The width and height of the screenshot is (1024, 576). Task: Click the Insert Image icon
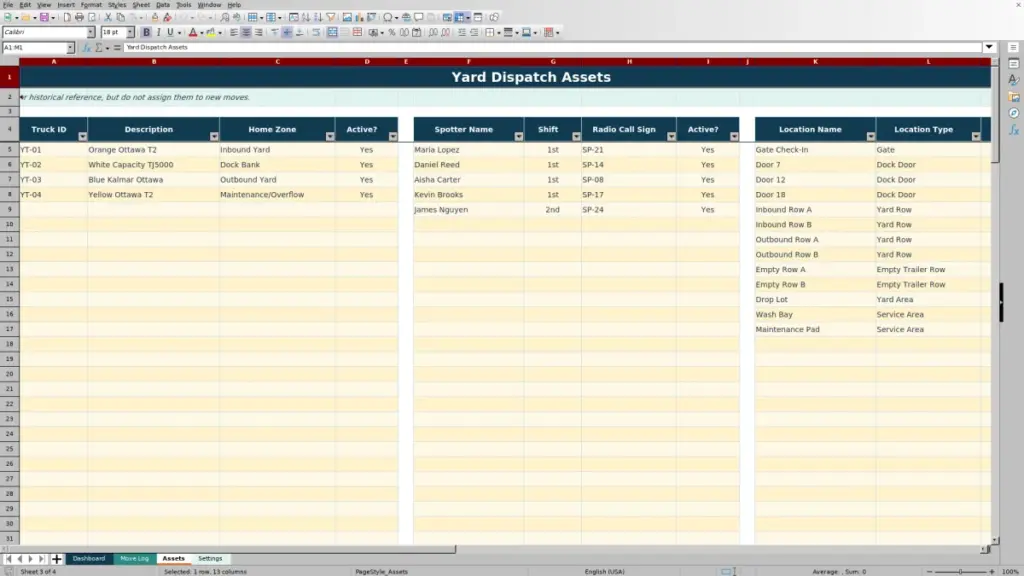coord(347,17)
